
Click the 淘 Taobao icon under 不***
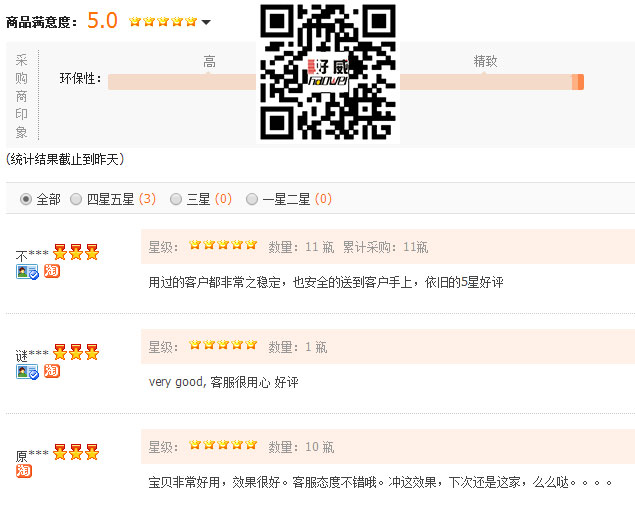52,271
